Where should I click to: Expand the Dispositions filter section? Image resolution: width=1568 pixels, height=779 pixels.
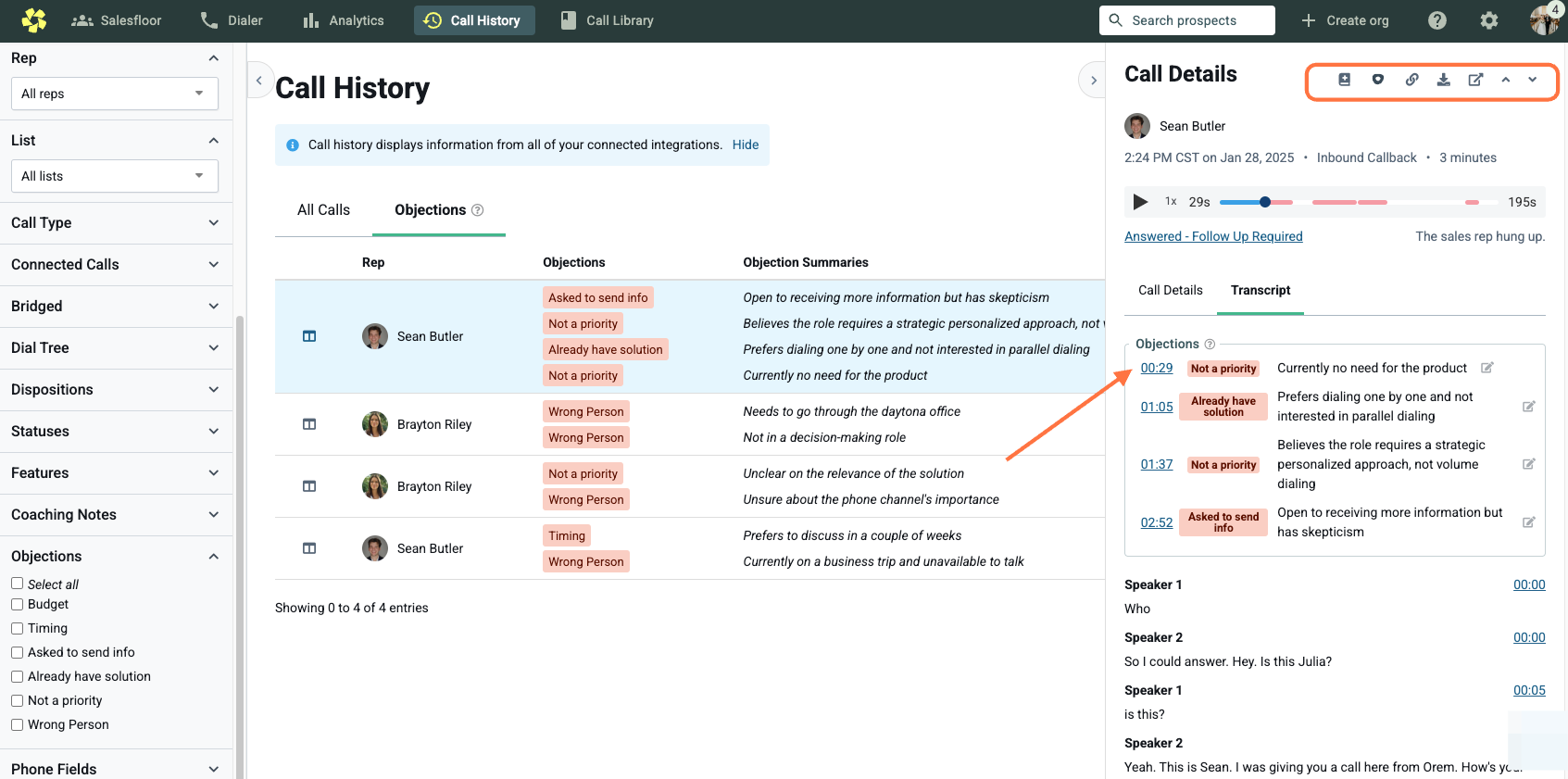(x=115, y=389)
